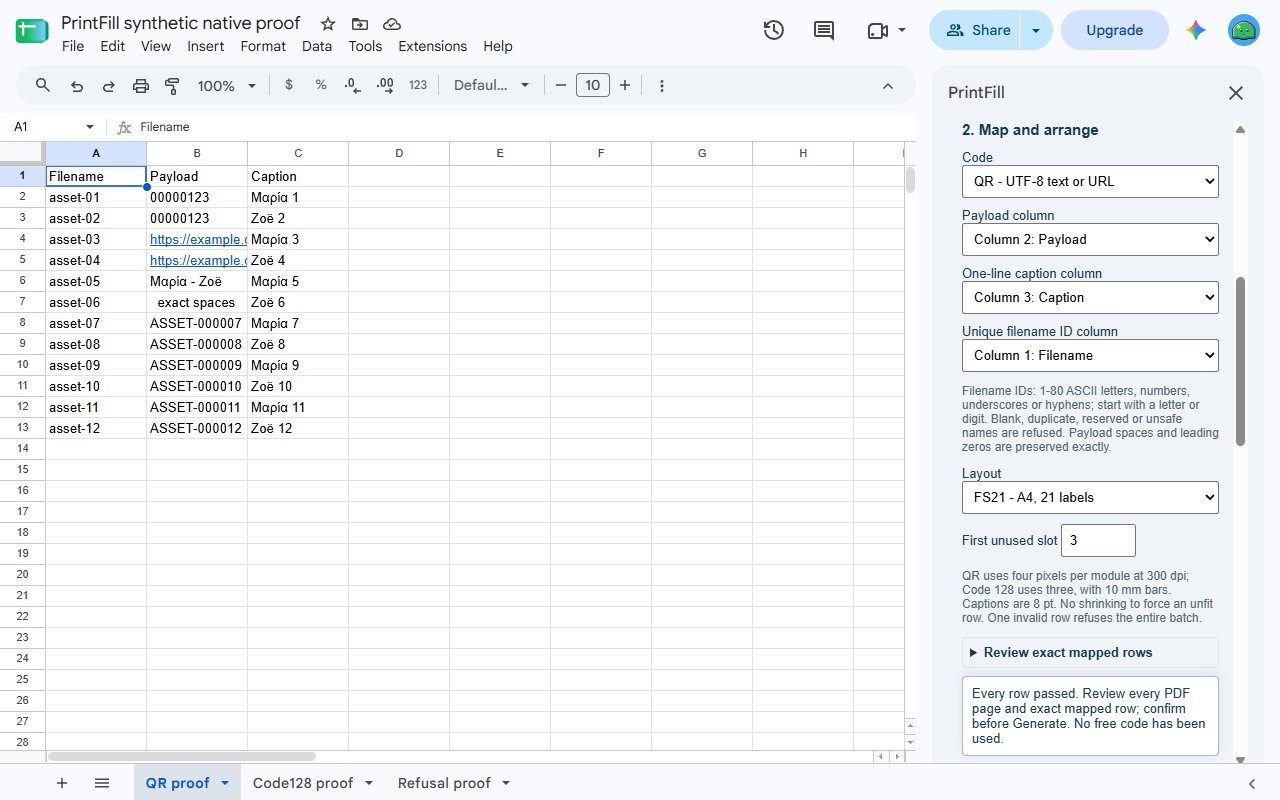Click the Print icon in toolbar
This screenshot has width=1280, height=800.
click(141, 86)
